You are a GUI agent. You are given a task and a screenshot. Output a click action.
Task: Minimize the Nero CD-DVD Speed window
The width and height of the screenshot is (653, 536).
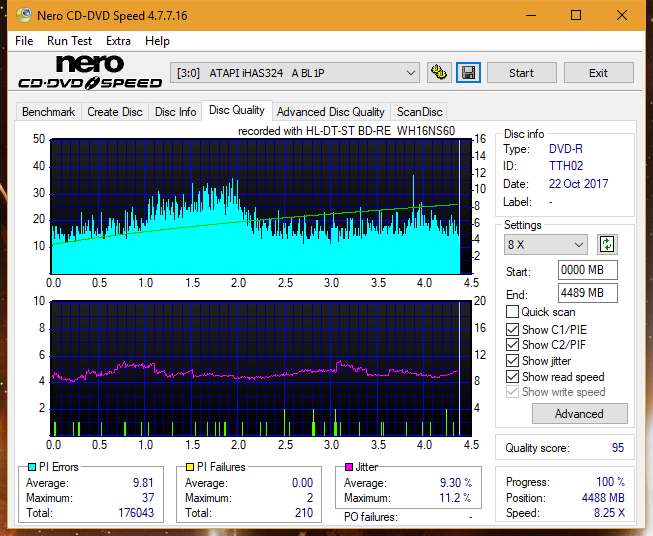[x=531, y=15]
